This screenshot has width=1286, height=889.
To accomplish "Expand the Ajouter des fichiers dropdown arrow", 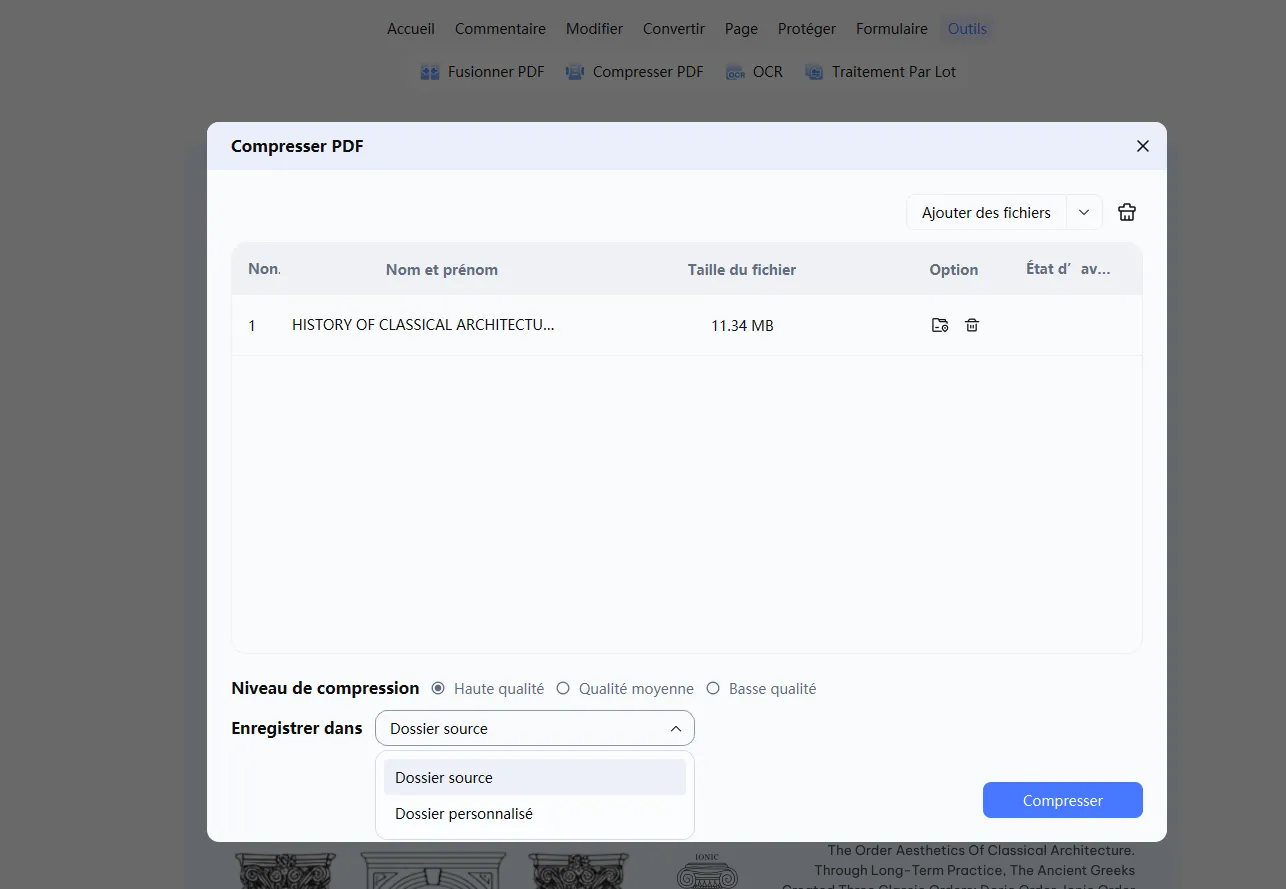I will (1084, 212).
